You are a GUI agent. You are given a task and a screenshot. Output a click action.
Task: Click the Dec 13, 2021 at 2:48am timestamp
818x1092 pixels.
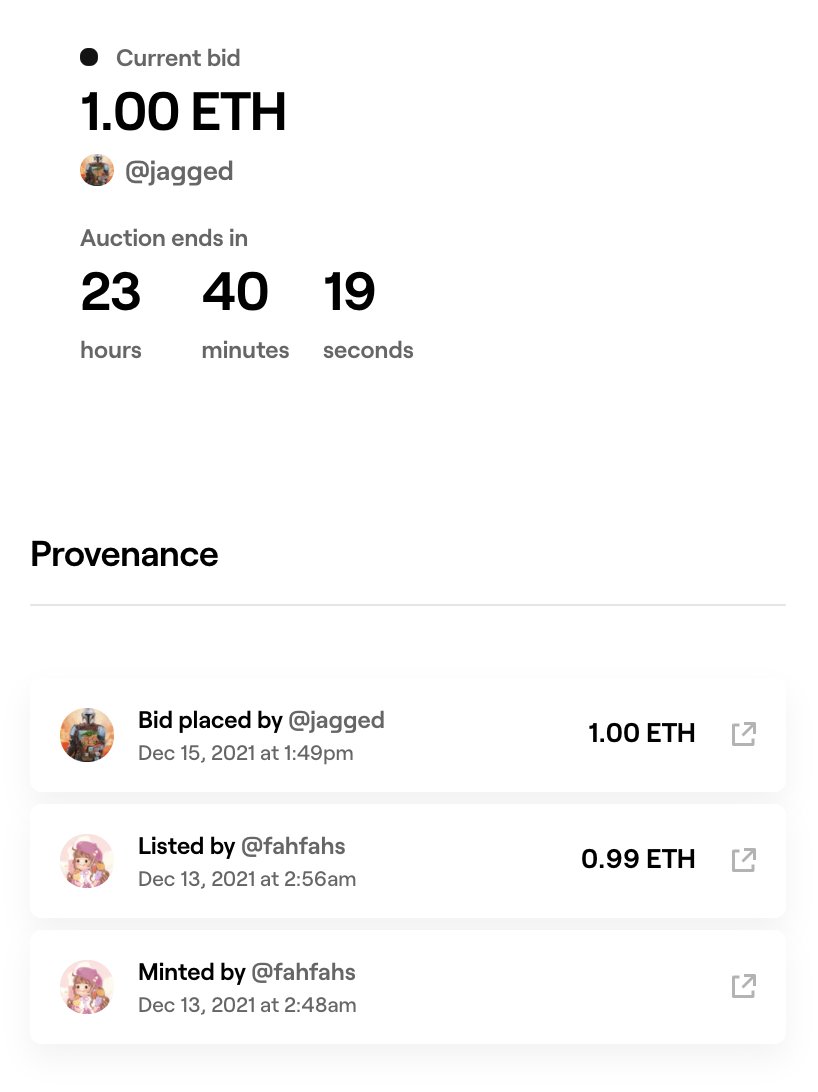[247, 1006]
